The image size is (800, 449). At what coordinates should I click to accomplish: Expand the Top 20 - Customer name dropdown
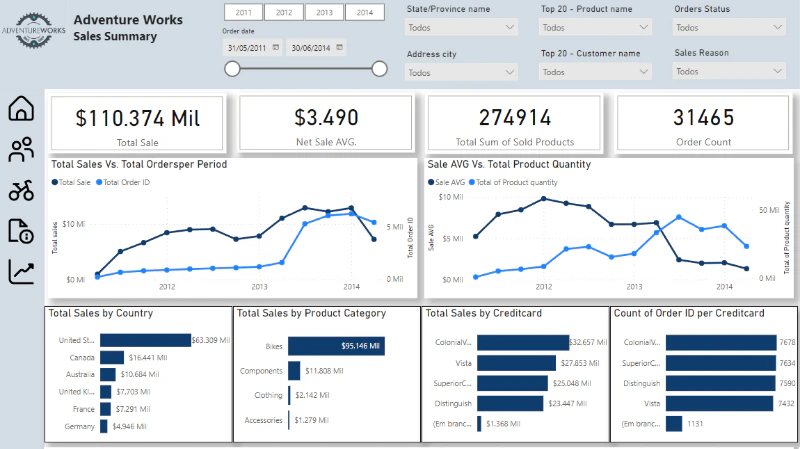595,72
